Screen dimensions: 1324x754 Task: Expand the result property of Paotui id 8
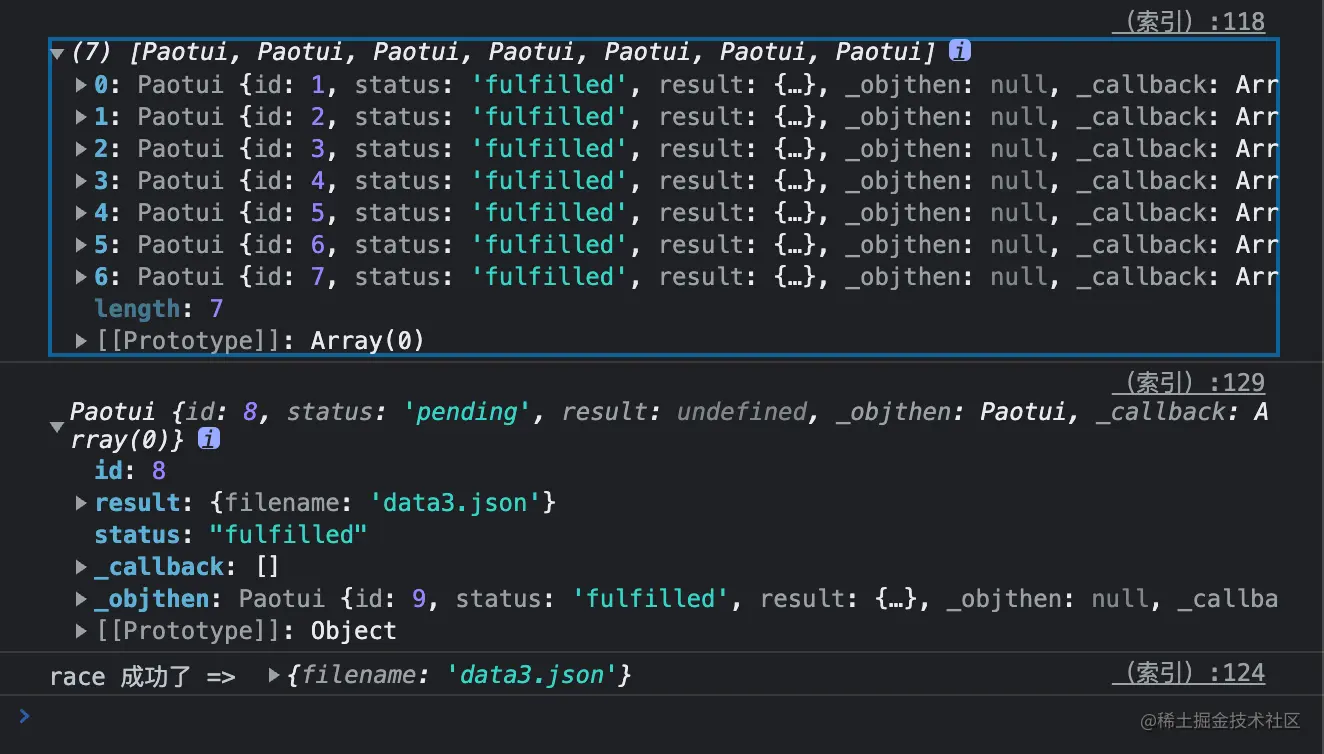click(81, 503)
